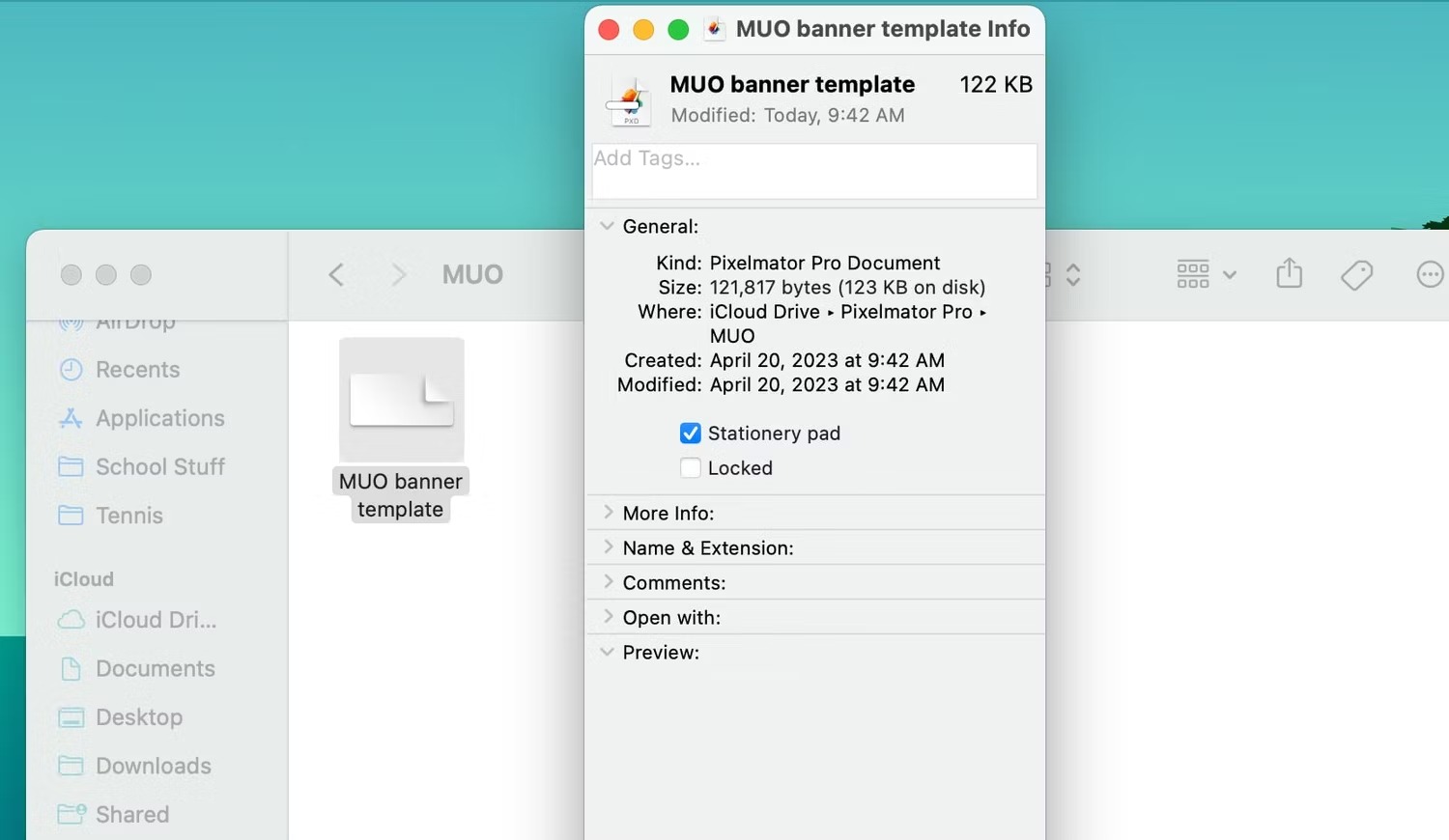The height and width of the screenshot is (840, 1449).
Task: Open the Group By dropdown in Finder toolbar
Action: click(x=1207, y=275)
